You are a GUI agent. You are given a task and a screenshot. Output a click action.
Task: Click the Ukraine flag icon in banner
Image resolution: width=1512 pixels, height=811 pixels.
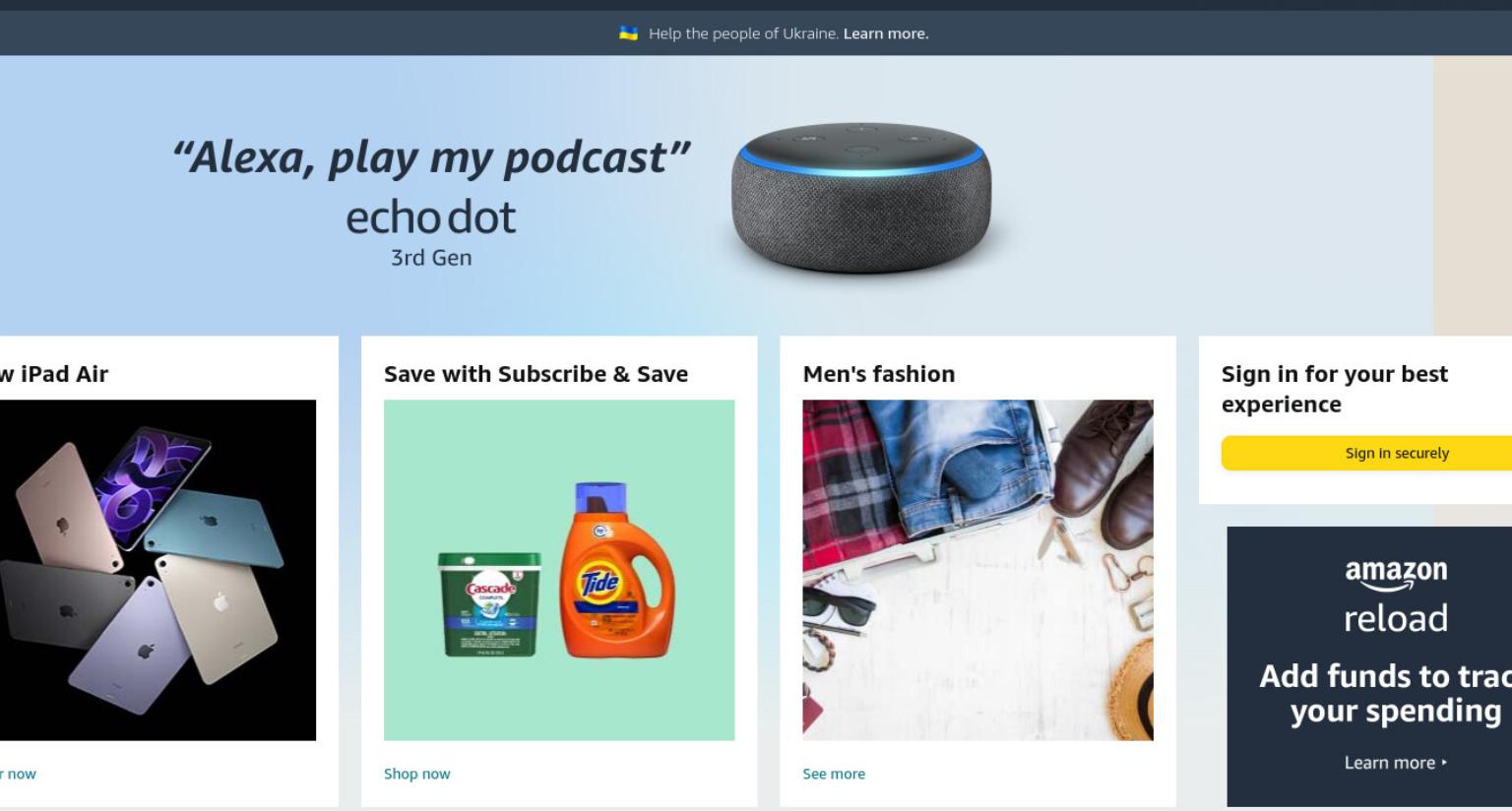coord(628,33)
